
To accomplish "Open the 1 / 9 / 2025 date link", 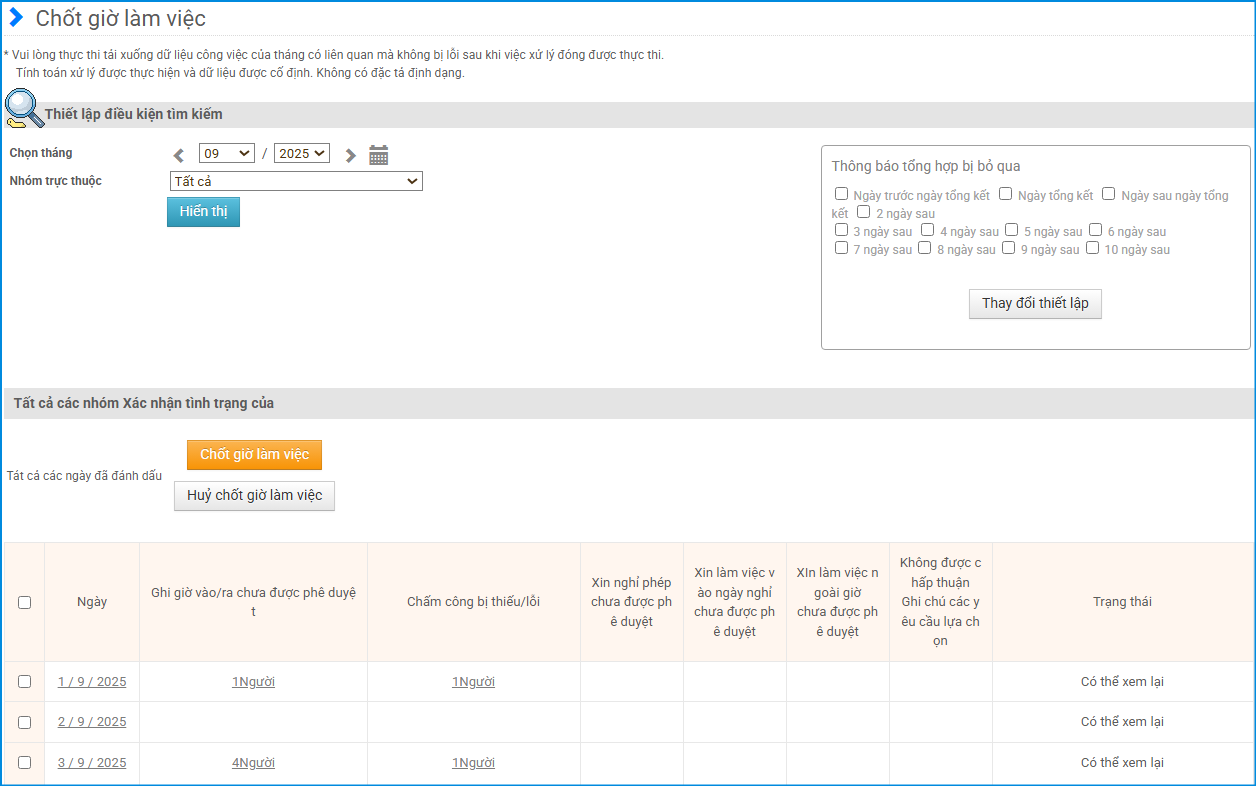I will pyautogui.click(x=92, y=682).
